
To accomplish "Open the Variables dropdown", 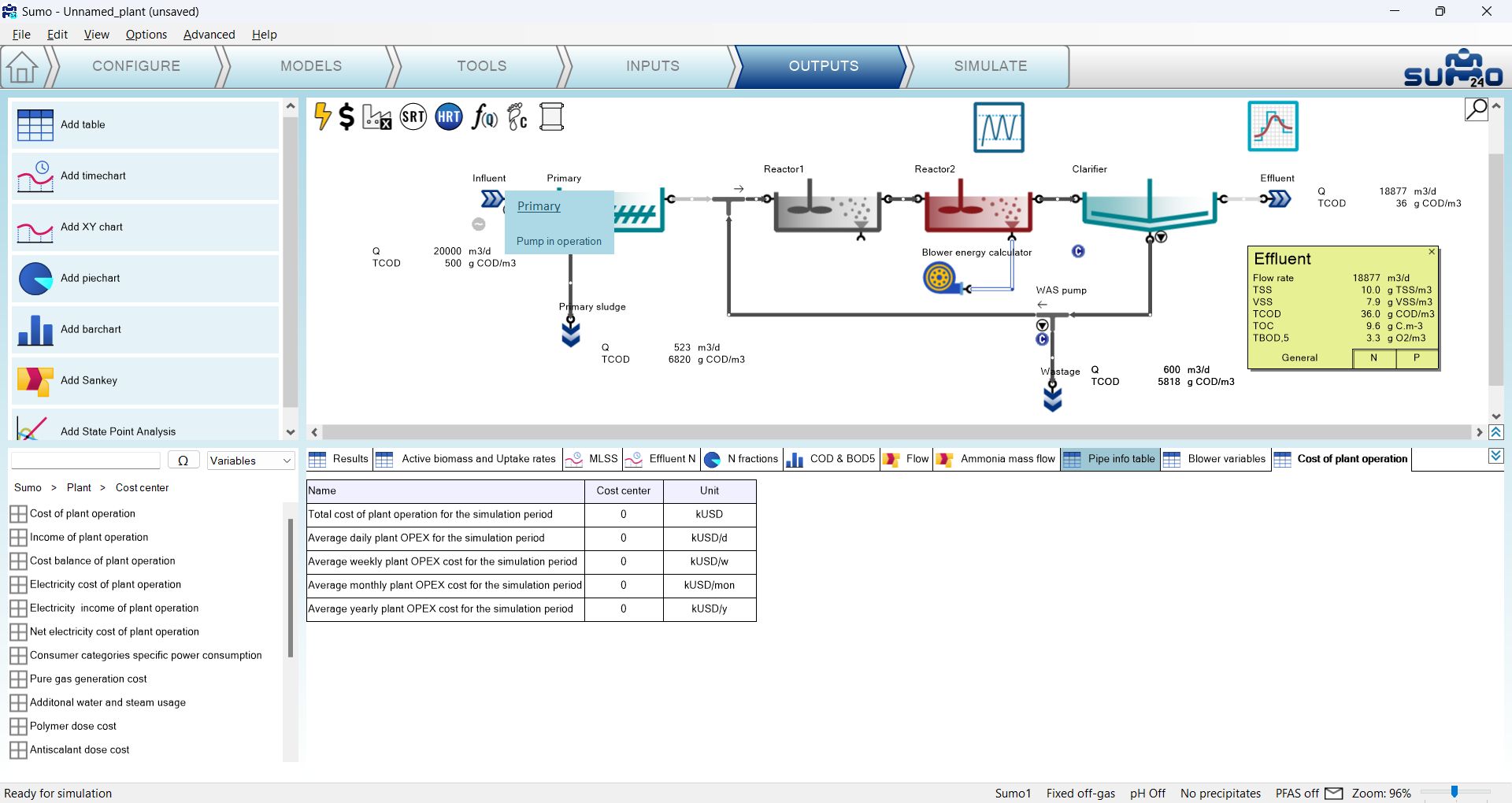I will click(250, 461).
